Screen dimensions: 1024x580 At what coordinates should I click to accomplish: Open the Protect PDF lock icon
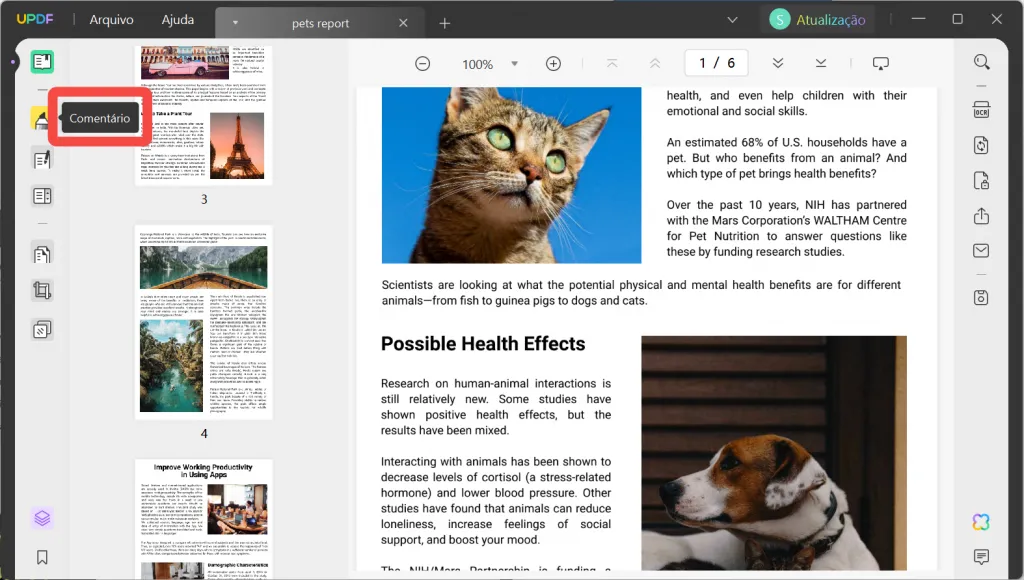tap(981, 180)
